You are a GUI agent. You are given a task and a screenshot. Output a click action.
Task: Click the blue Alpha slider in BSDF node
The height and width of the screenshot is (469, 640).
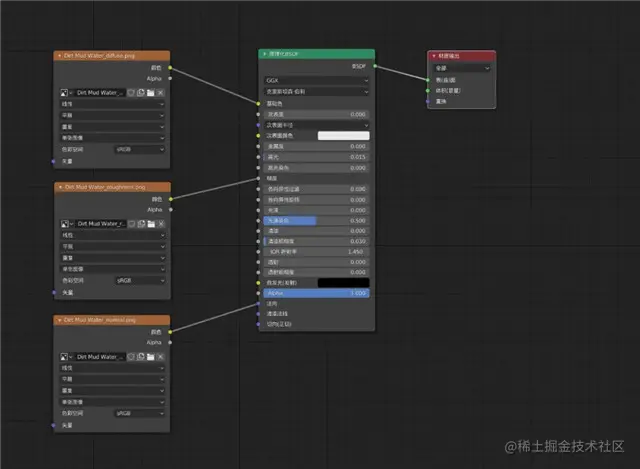point(317,293)
